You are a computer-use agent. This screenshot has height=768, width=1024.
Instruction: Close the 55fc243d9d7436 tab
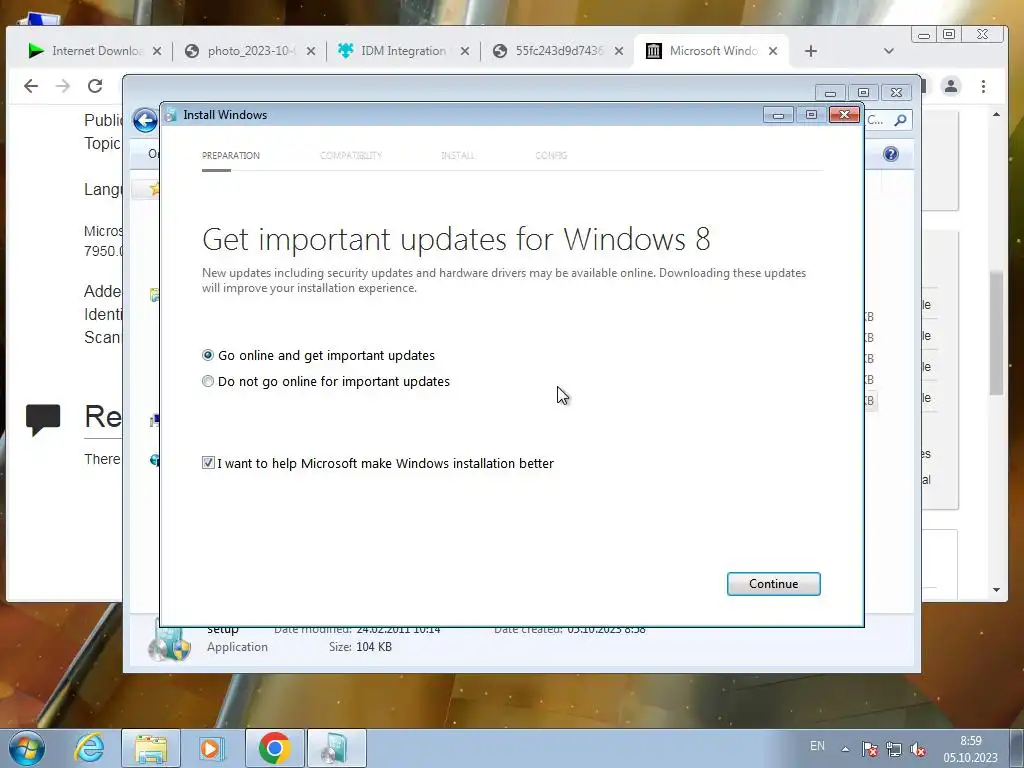pos(619,51)
